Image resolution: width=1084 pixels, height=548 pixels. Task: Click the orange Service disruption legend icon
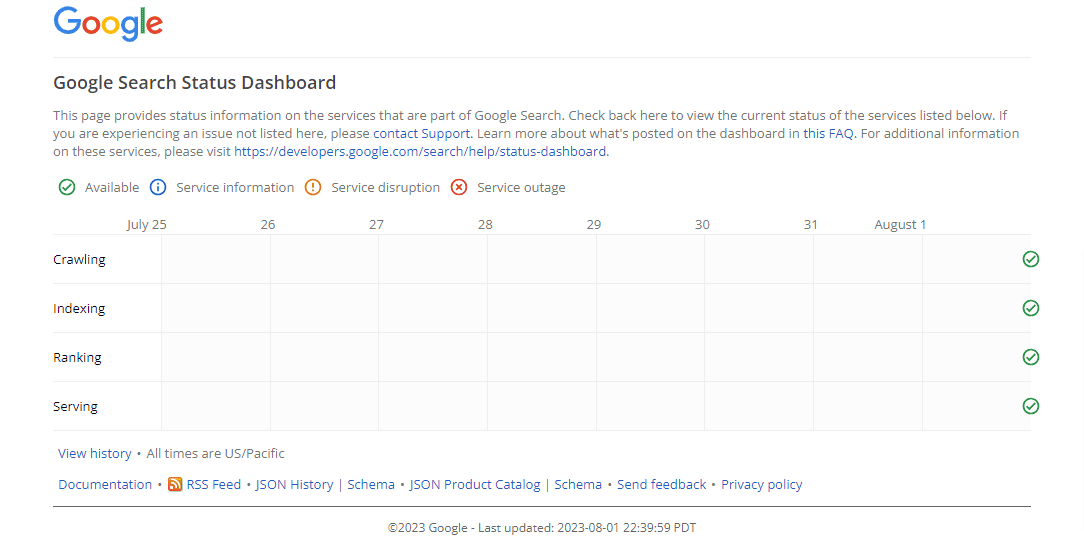313,187
